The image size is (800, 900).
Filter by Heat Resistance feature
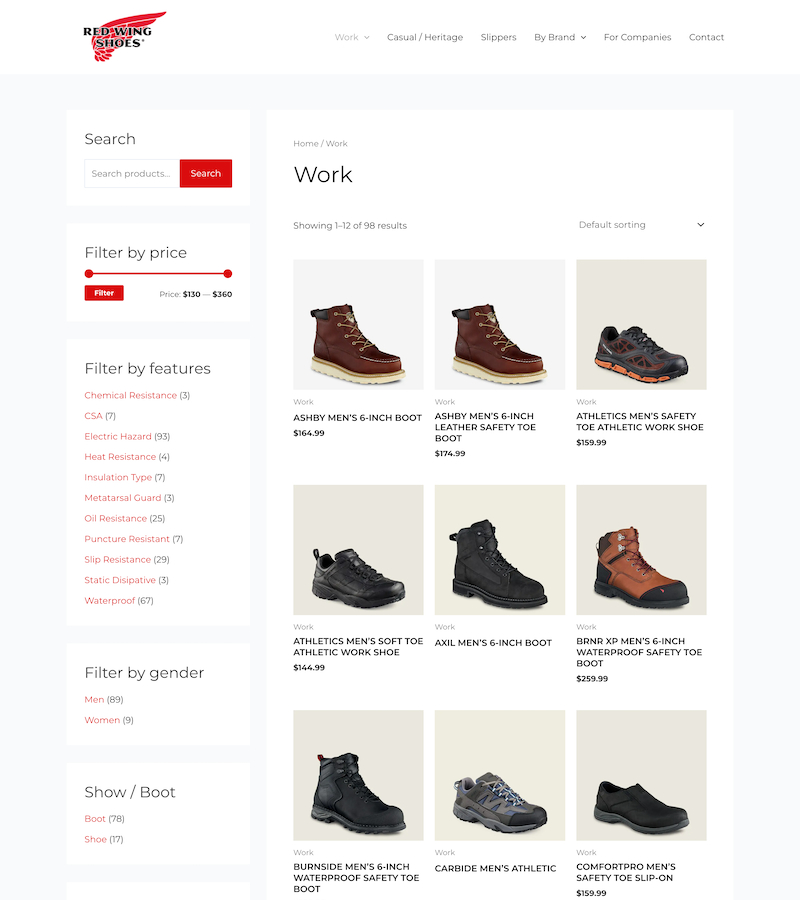120,457
